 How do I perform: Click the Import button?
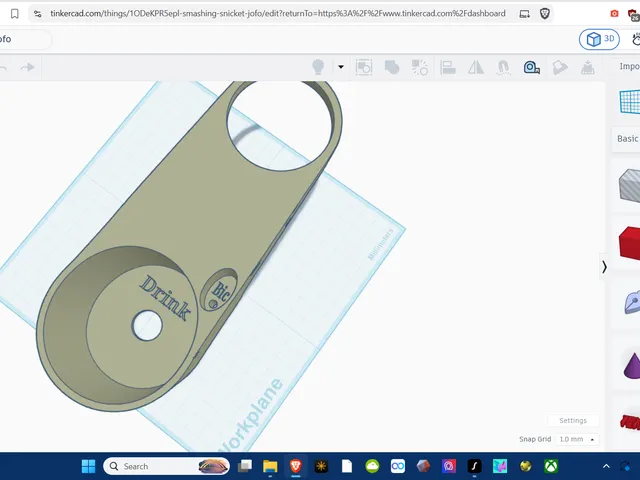629,66
